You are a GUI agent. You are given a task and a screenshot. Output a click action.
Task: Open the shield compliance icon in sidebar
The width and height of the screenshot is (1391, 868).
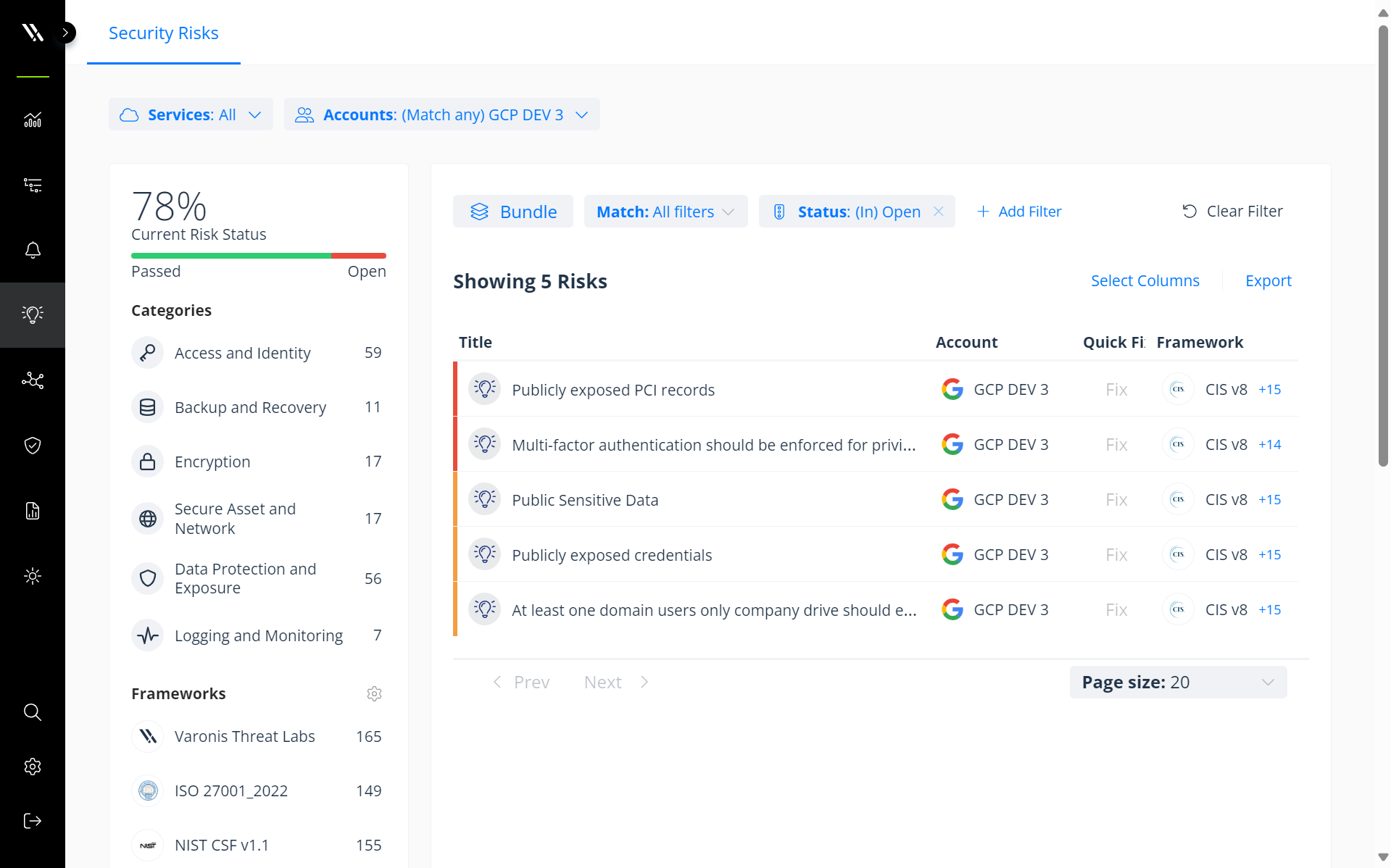pos(33,446)
